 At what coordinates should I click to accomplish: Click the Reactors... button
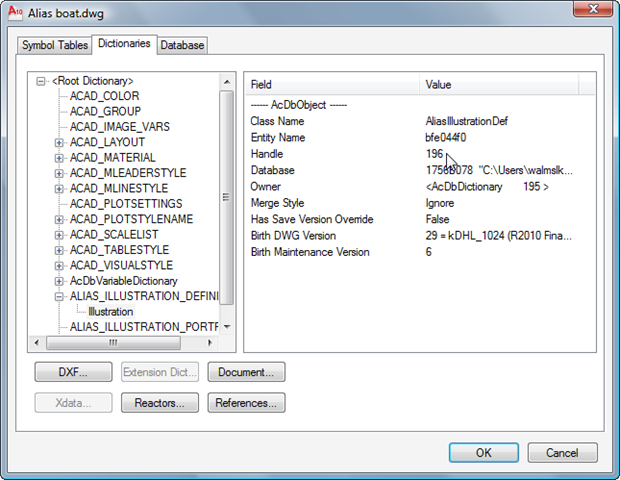160,403
